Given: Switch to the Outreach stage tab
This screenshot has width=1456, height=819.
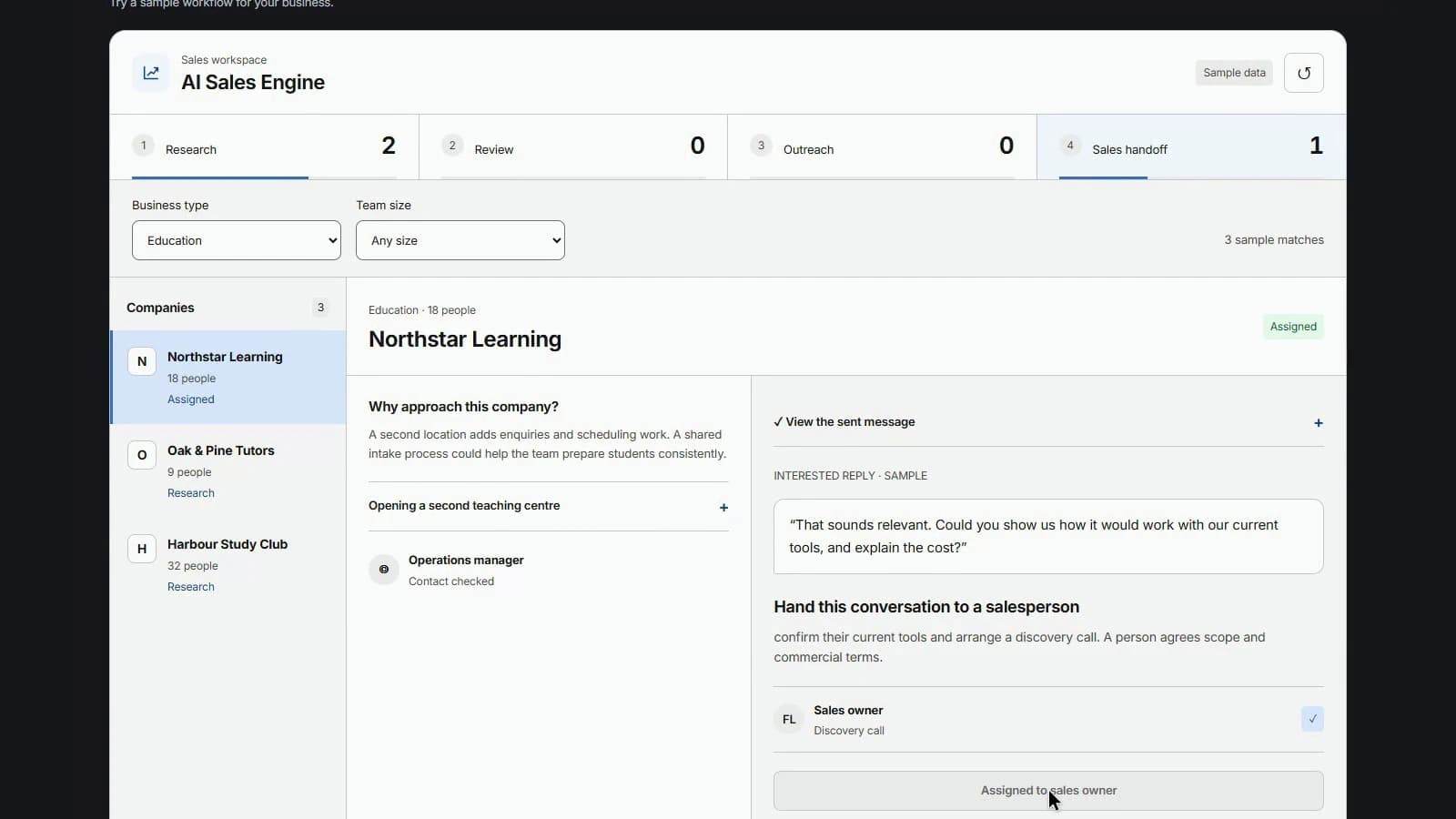Looking at the screenshot, I should coord(882,147).
